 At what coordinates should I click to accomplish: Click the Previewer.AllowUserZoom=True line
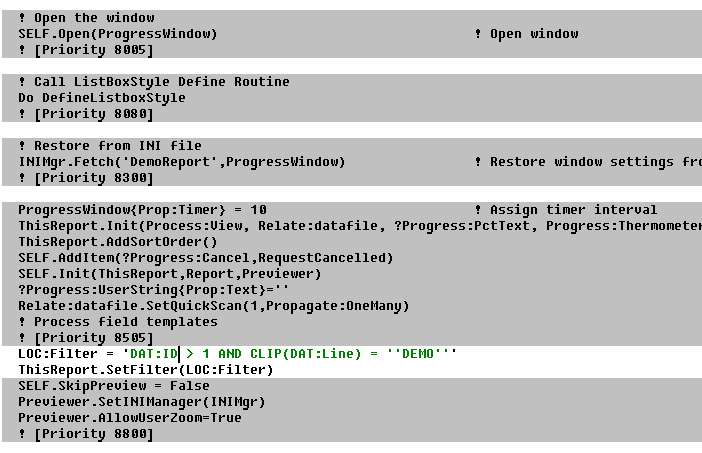click(x=130, y=418)
